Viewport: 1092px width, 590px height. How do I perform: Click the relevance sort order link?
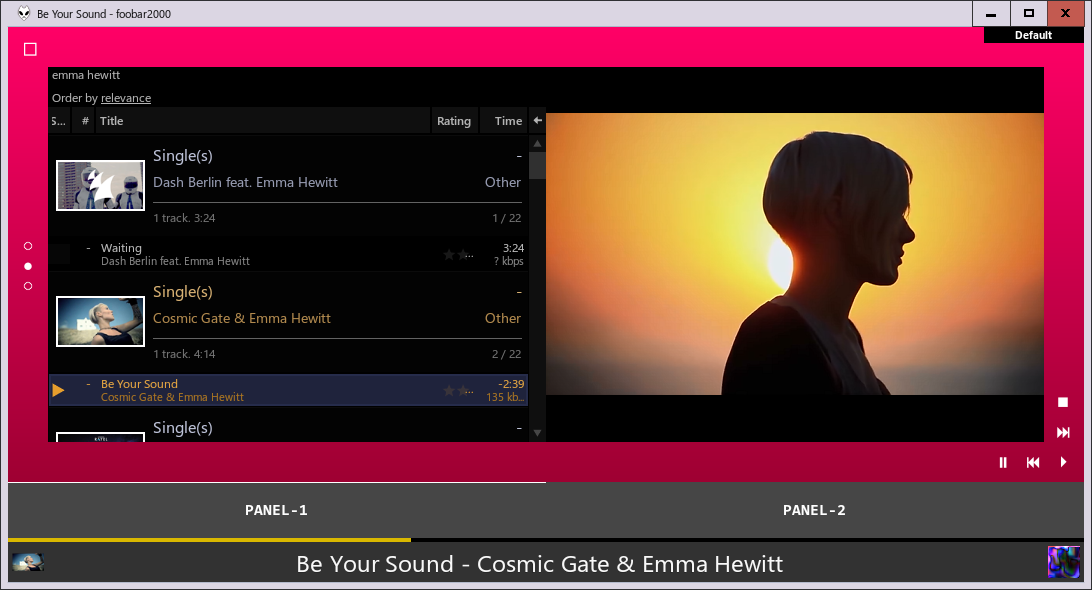pos(126,98)
